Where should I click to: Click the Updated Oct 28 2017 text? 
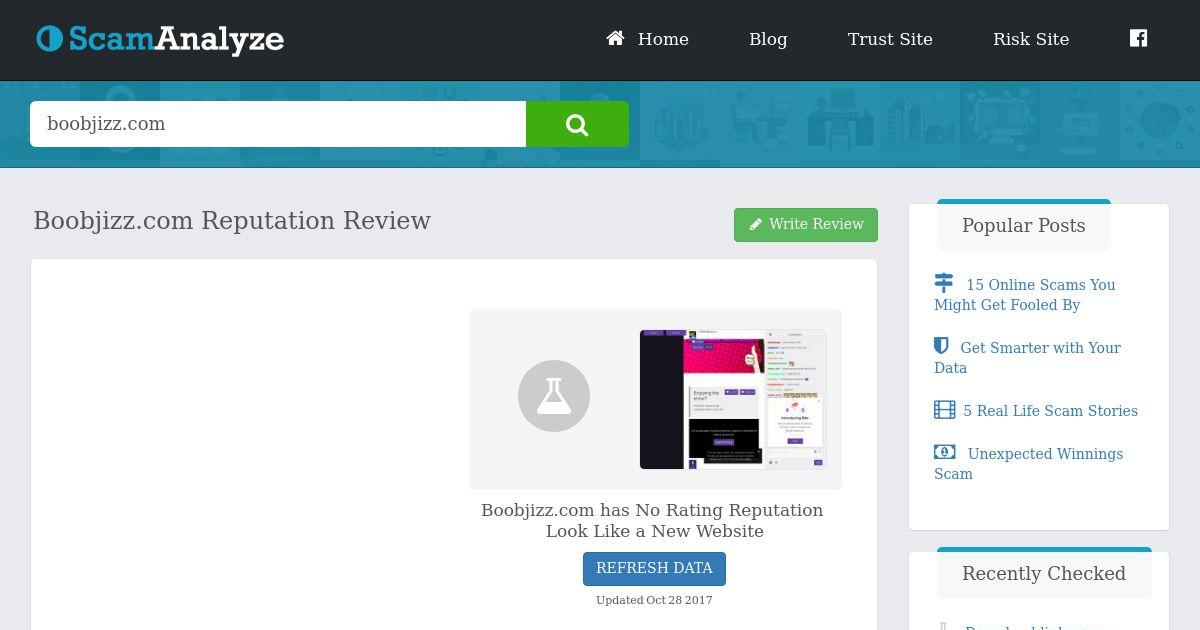pyautogui.click(x=654, y=600)
